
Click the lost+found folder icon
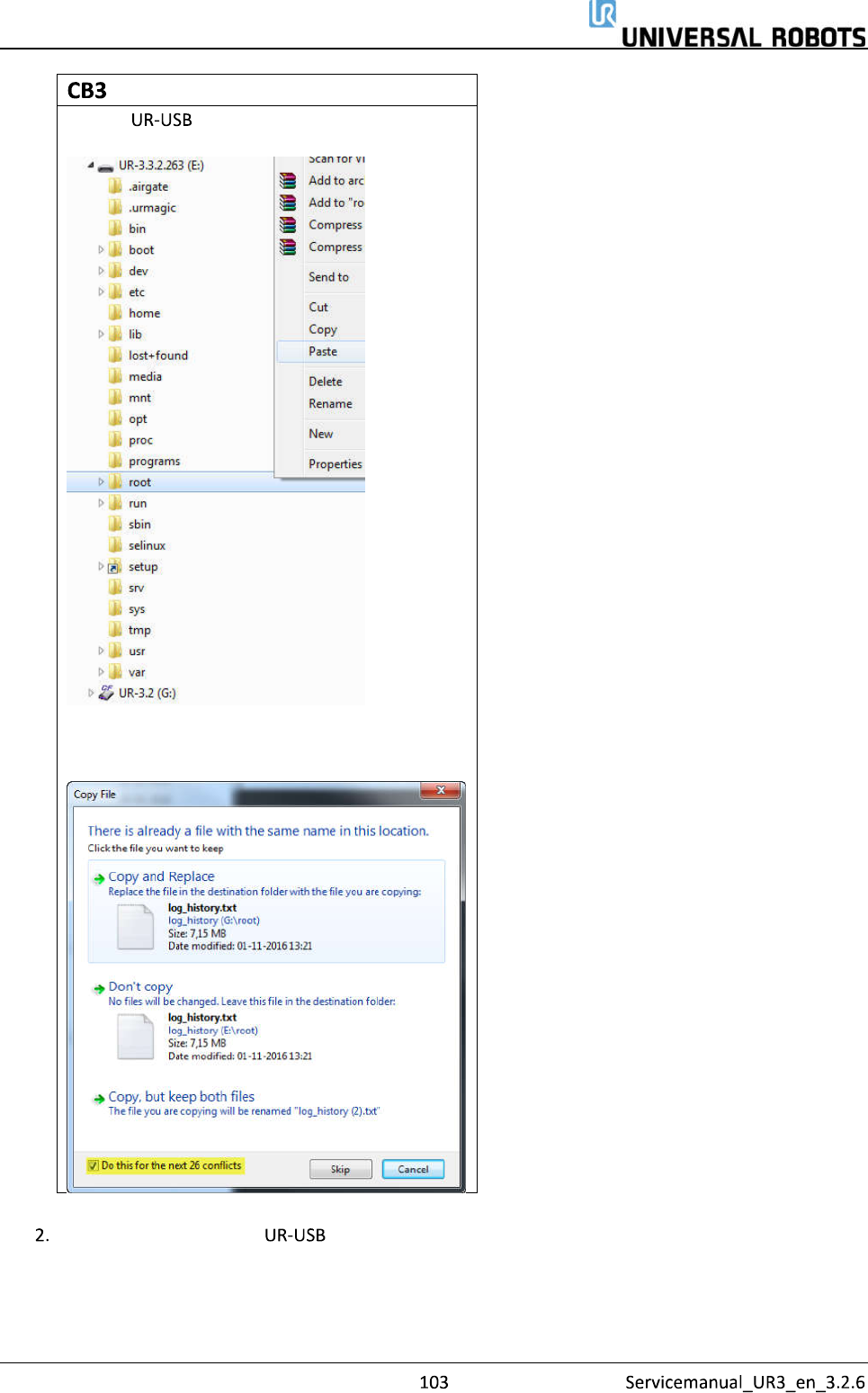pos(115,355)
